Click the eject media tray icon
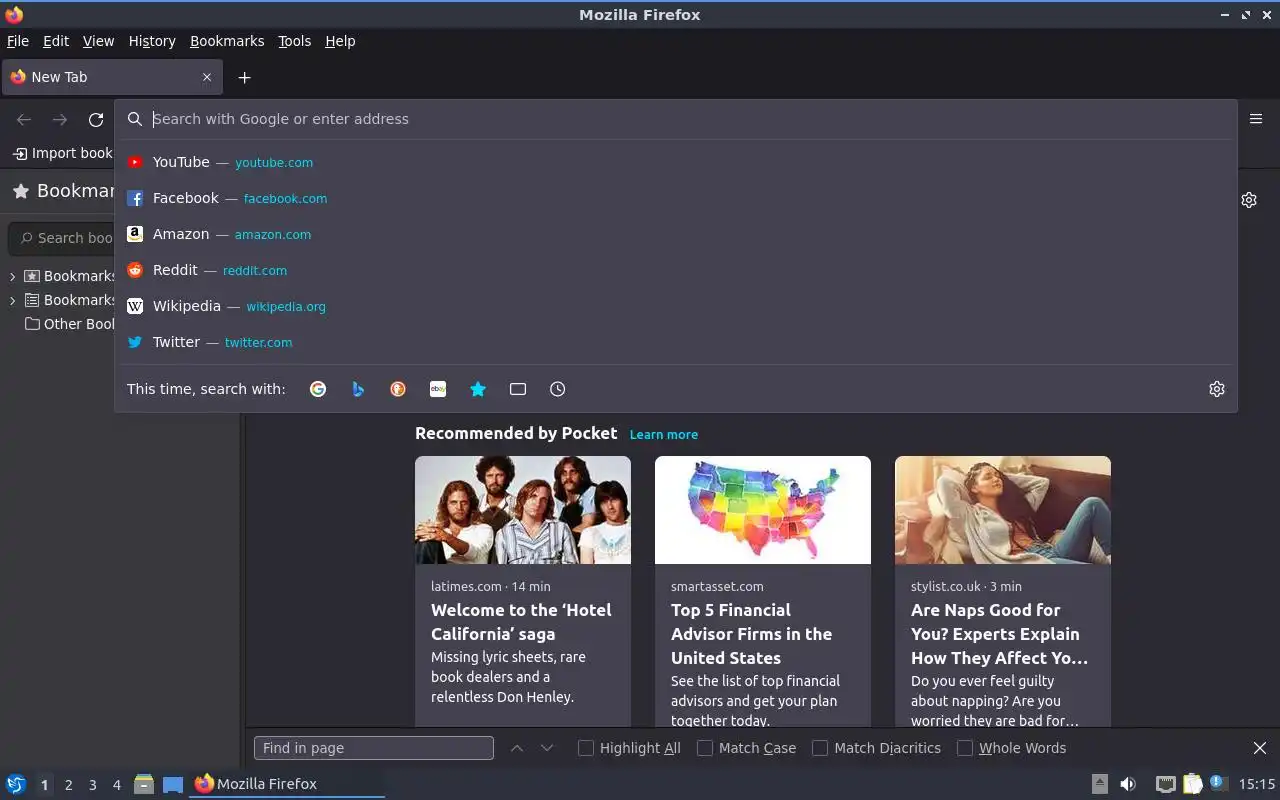1280x800 pixels. pyautogui.click(x=1099, y=784)
